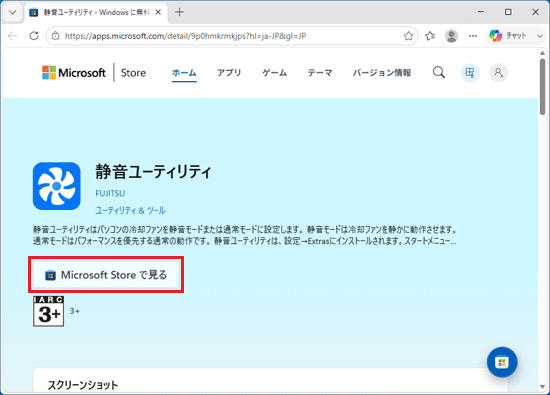Click the page vertical scrollbar thumb

[x=542, y=87]
